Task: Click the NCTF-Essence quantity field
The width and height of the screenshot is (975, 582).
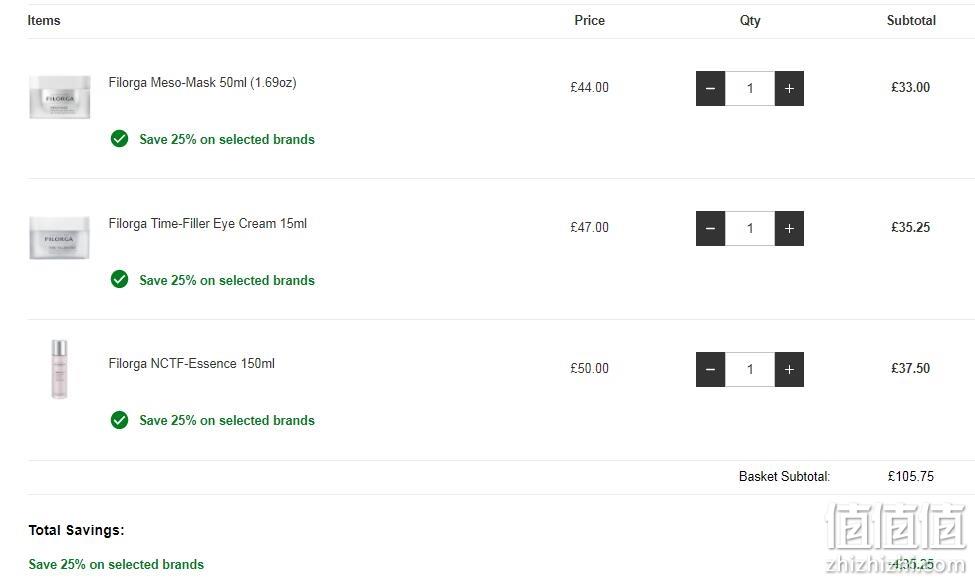Action: [750, 369]
